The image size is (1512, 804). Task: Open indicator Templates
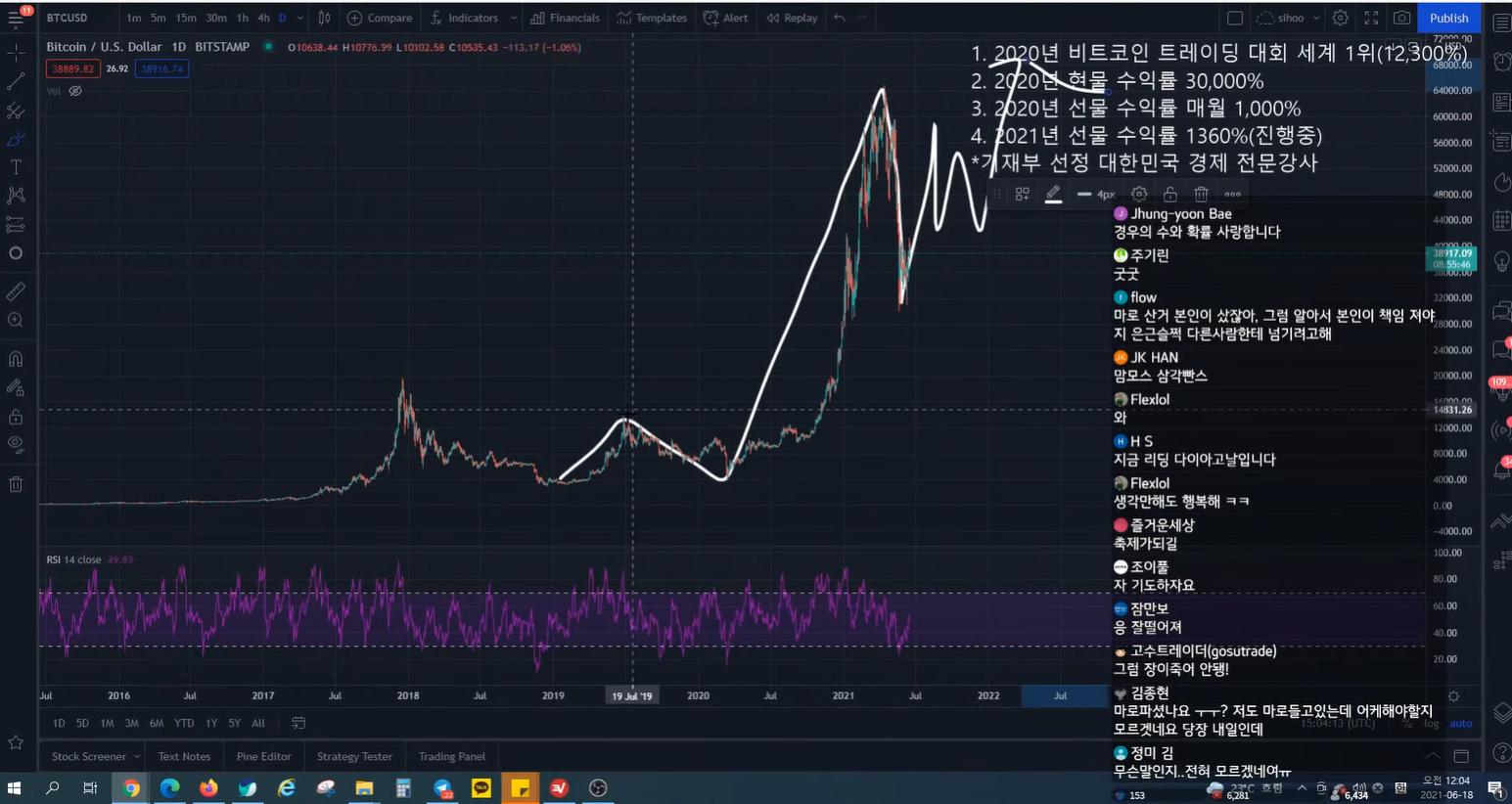tap(652, 18)
